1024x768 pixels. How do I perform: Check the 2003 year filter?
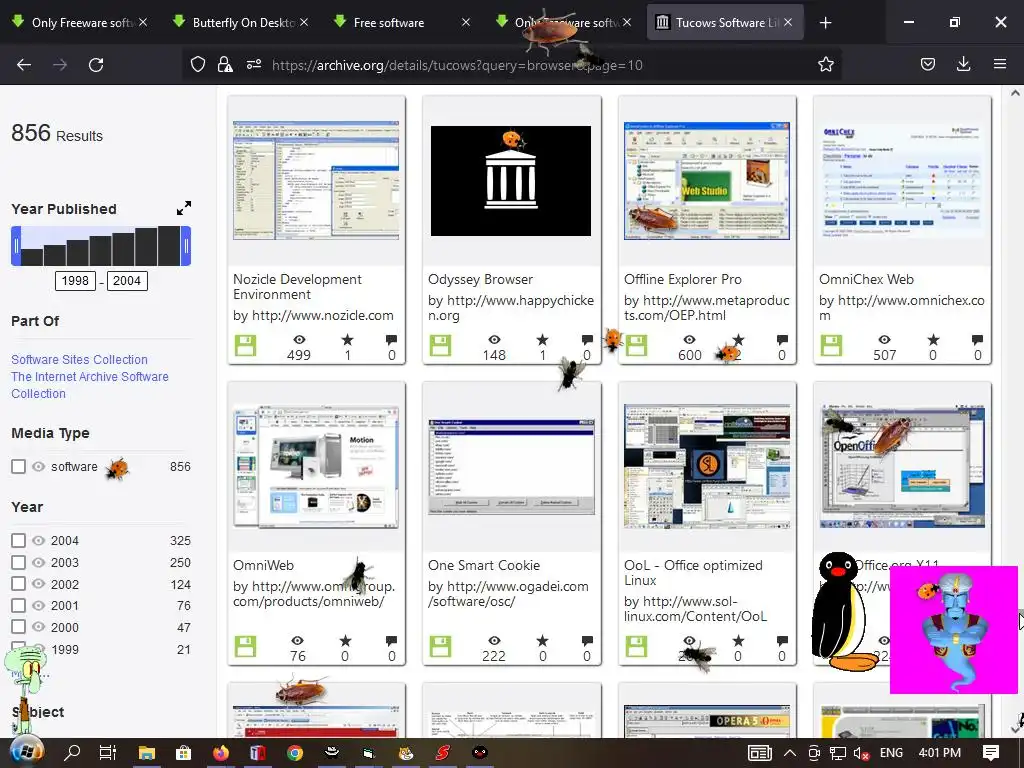[18, 562]
